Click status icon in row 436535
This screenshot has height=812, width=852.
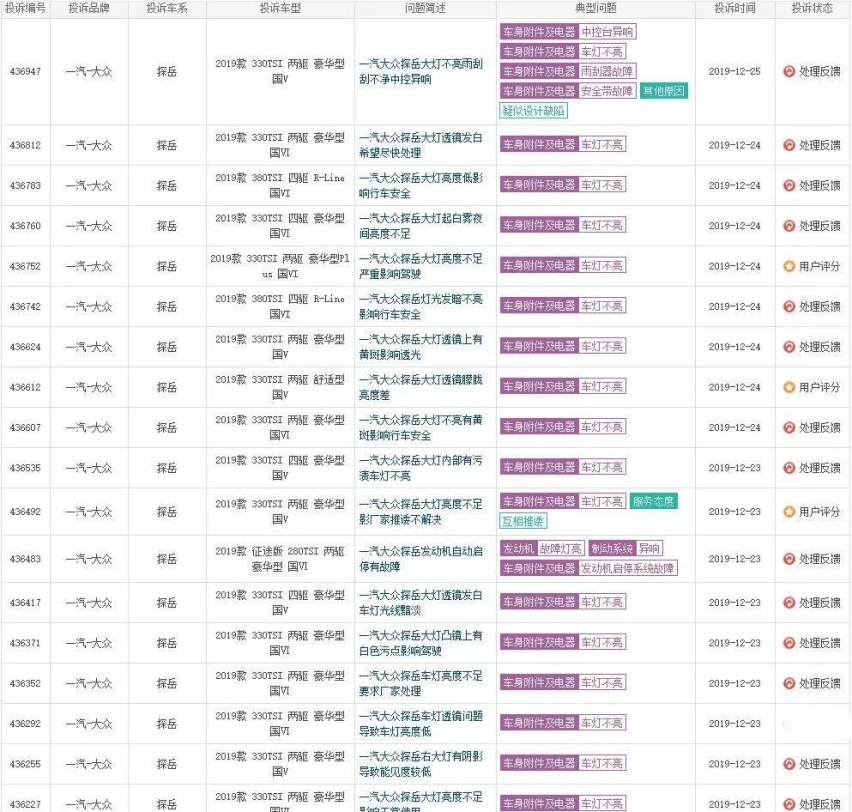point(789,468)
